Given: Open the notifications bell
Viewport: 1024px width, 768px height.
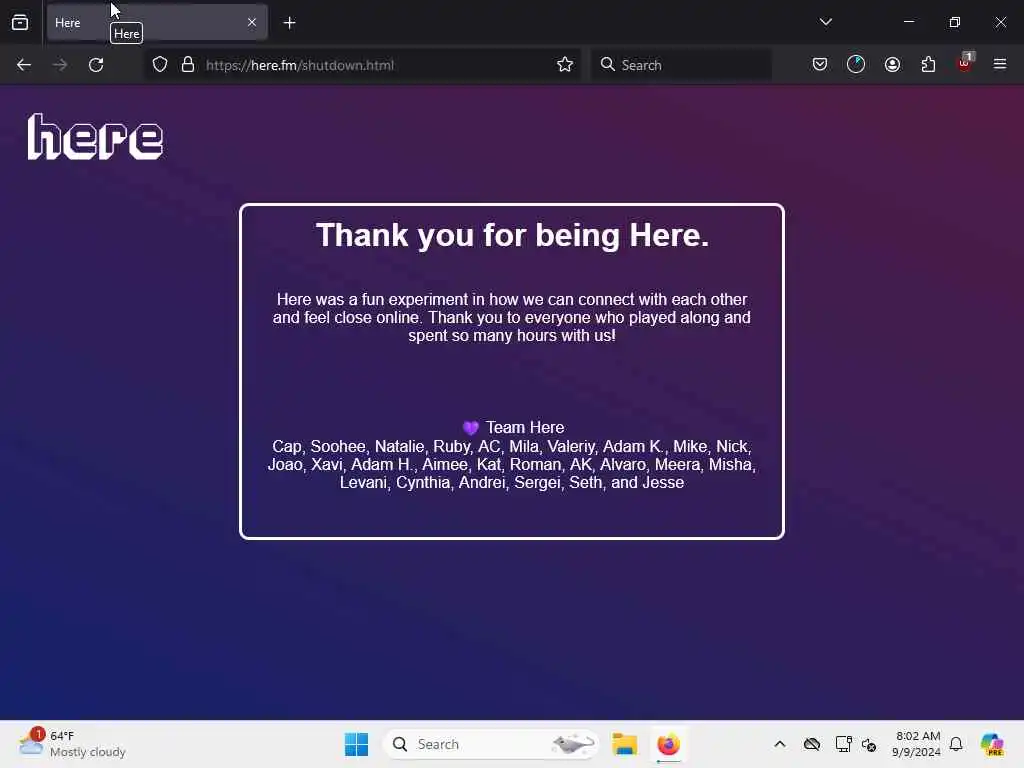Looking at the screenshot, I should point(956,744).
